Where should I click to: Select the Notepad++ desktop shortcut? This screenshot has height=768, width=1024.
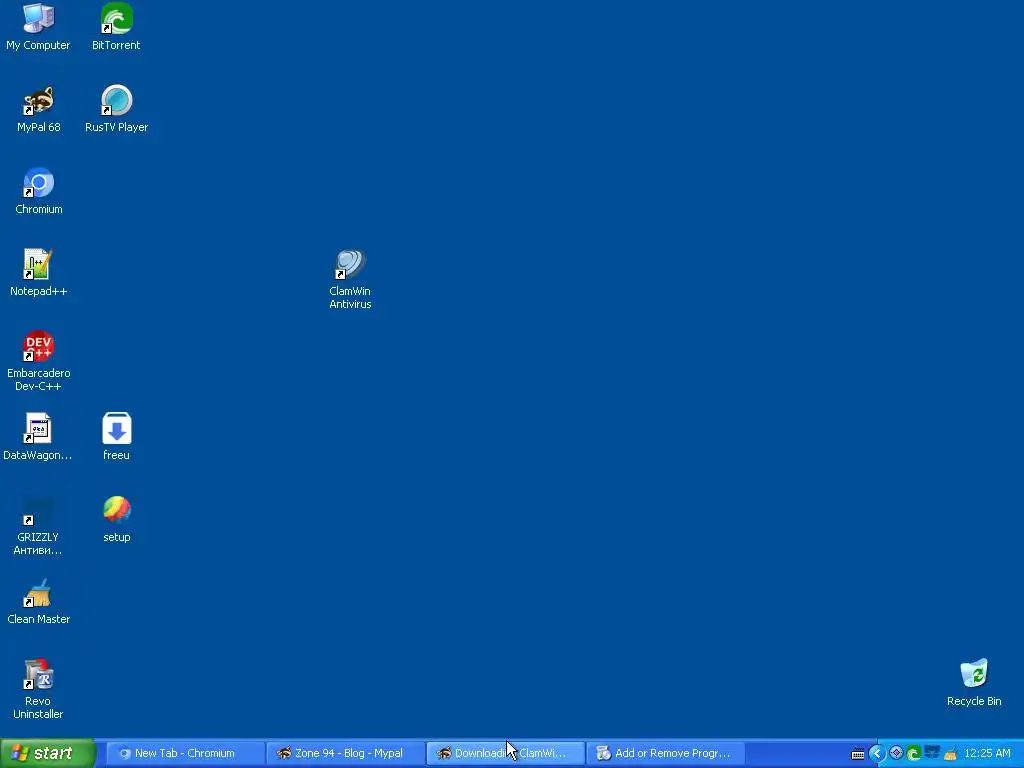(39, 273)
